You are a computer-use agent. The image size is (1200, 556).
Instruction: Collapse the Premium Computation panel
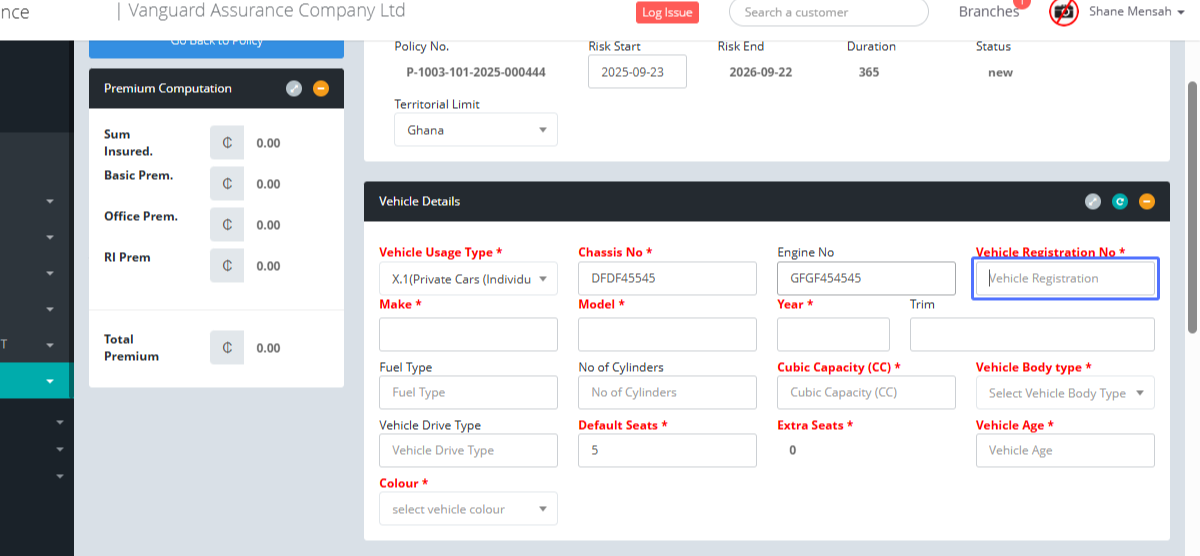tap(320, 88)
